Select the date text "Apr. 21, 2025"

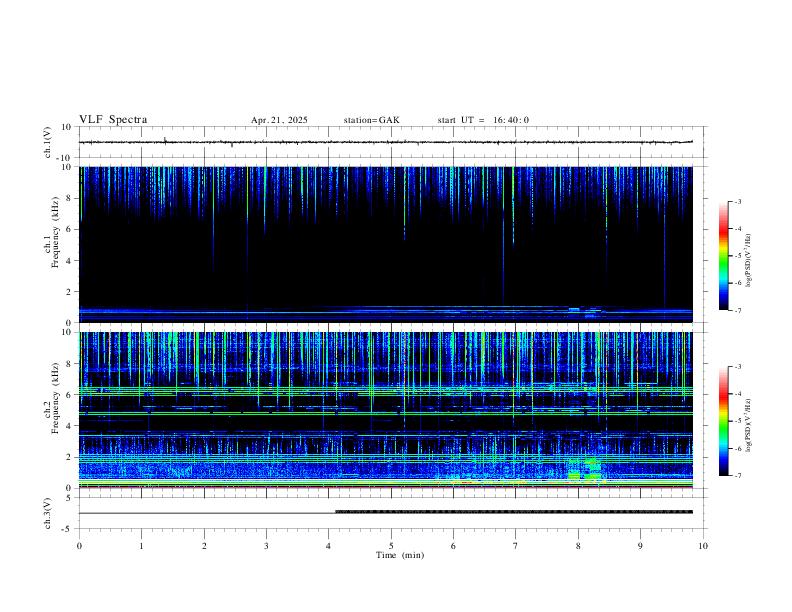(279, 120)
